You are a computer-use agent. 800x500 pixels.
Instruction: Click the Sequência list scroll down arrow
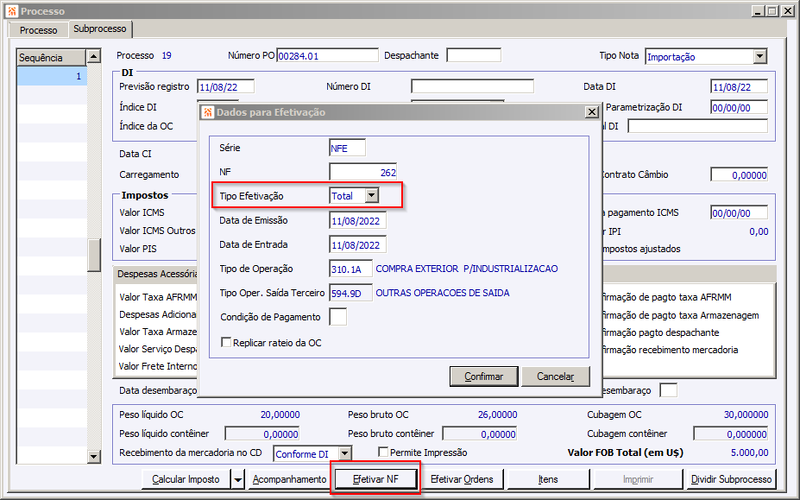(x=94, y=456)
